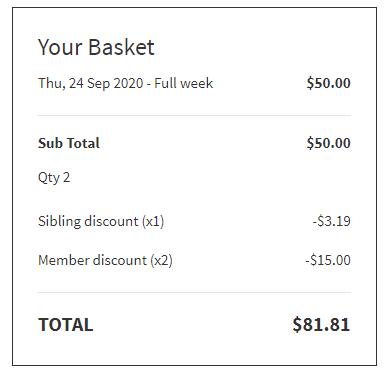Click the word Your in the heading

(60, 47)
